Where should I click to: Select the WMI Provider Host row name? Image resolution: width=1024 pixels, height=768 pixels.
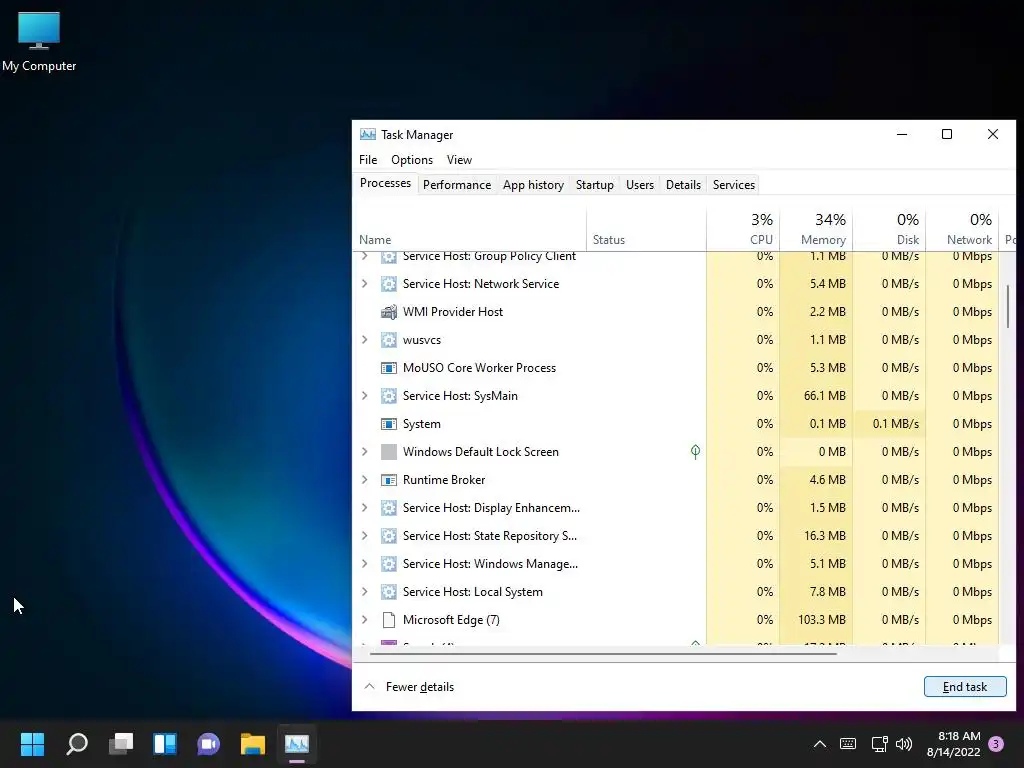coord(453,312)
